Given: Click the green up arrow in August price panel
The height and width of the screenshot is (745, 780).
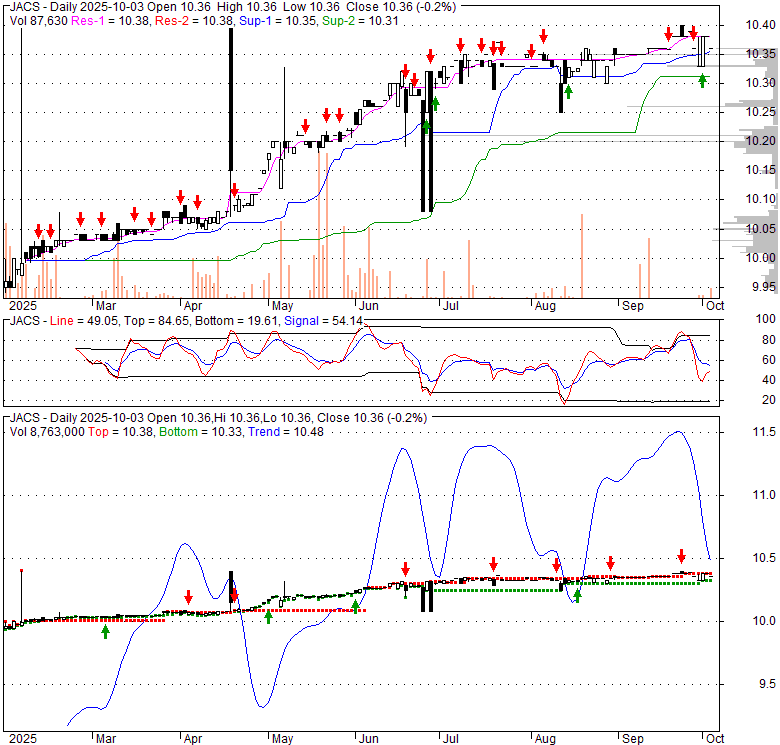Looking at the screenshot, I should [x=568, y=91].
